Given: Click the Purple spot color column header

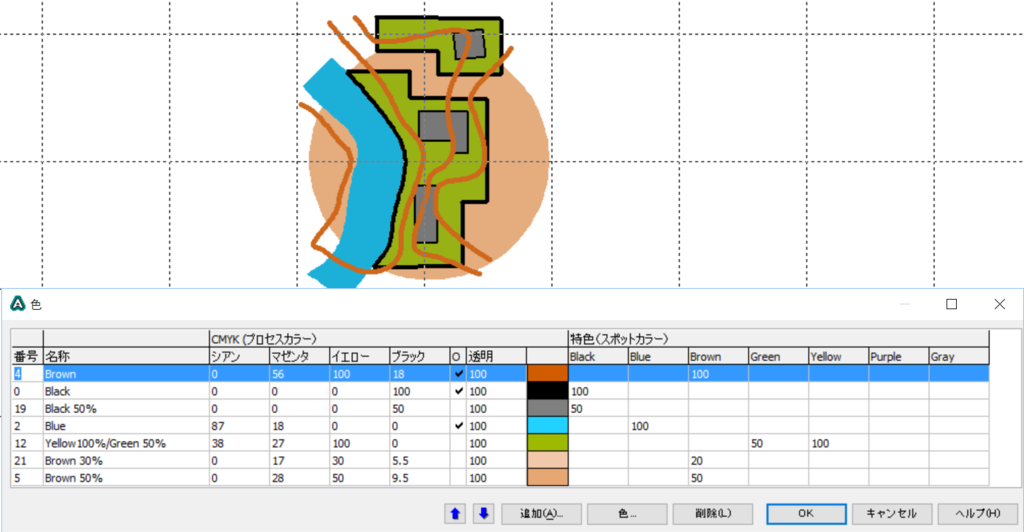Looking at the screenshot, I should tap(899, 356).
